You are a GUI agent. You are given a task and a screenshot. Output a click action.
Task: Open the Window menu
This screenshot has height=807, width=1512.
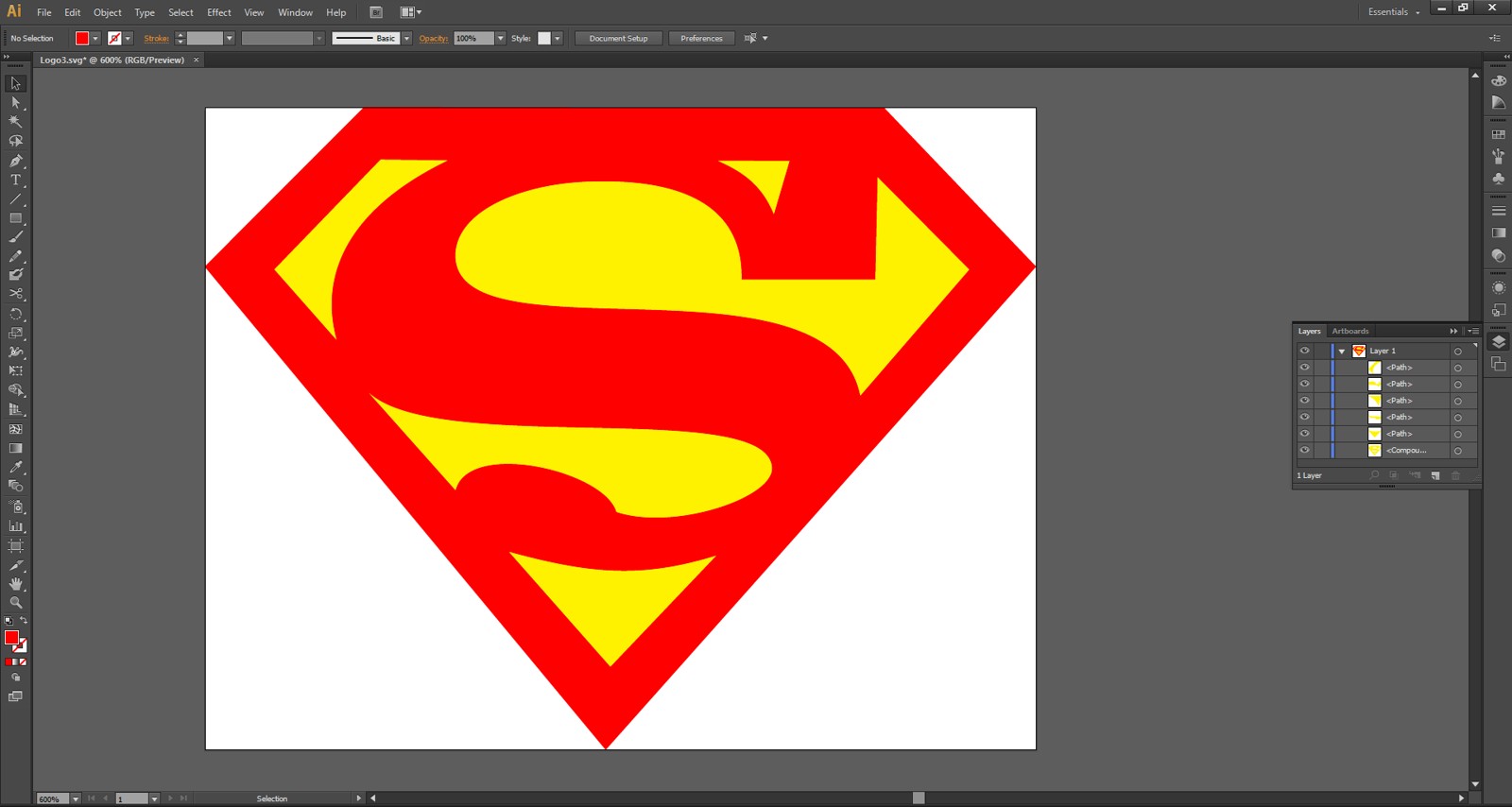295,12
